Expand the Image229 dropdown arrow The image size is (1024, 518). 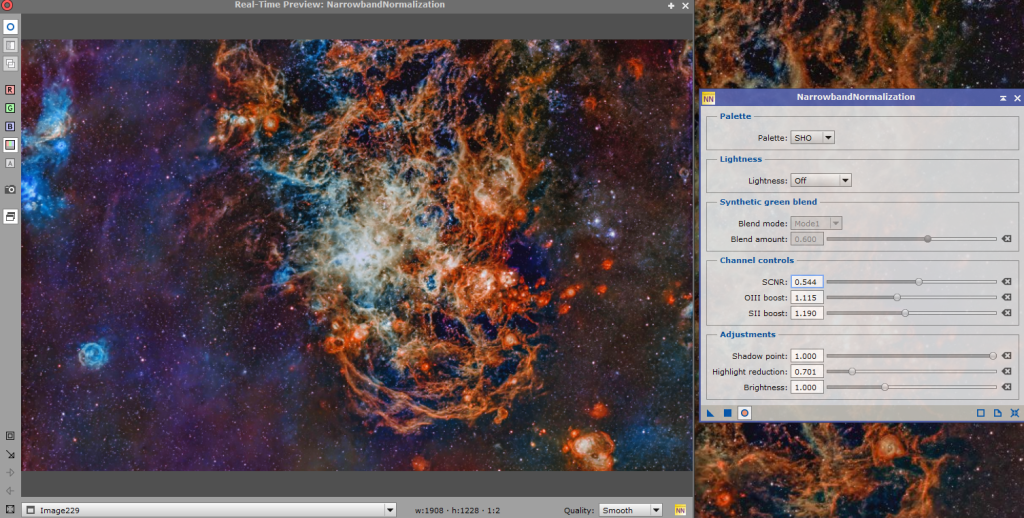(x=390, y=510)
